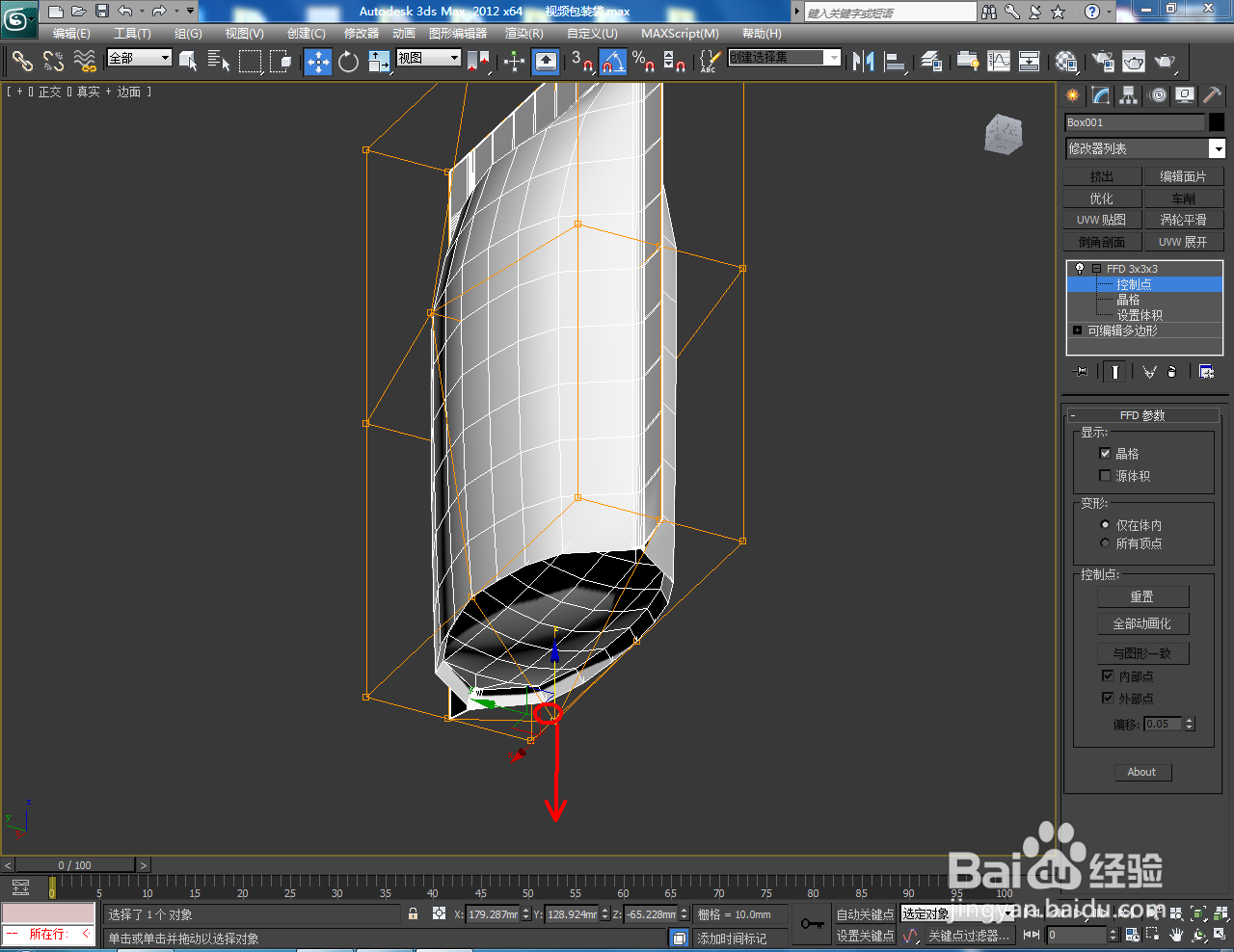Open the 创建选择集 named selection dropdown
The height and width of the screenshot is (952, 1234).
784,58
